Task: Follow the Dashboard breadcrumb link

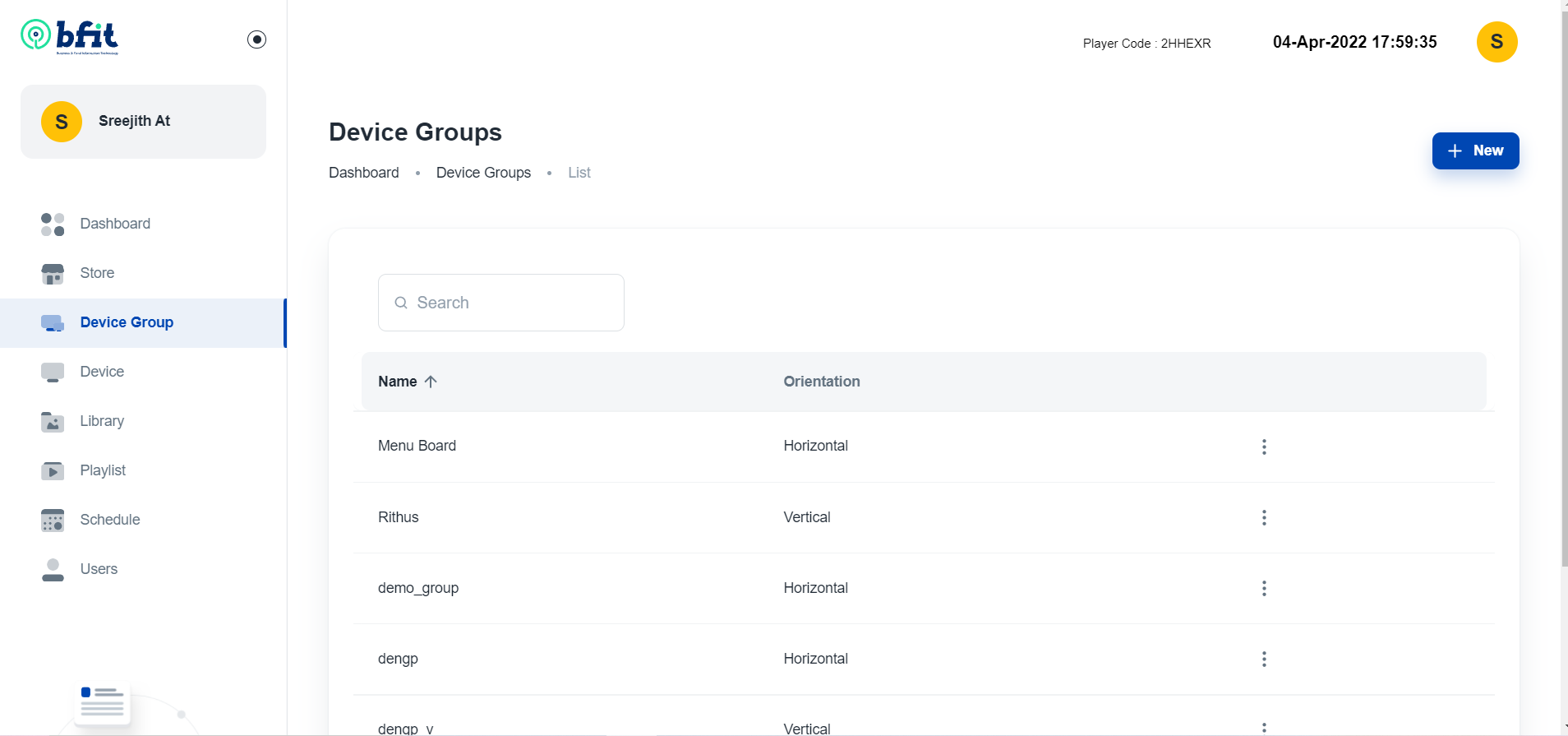Action: pos(364,173)
